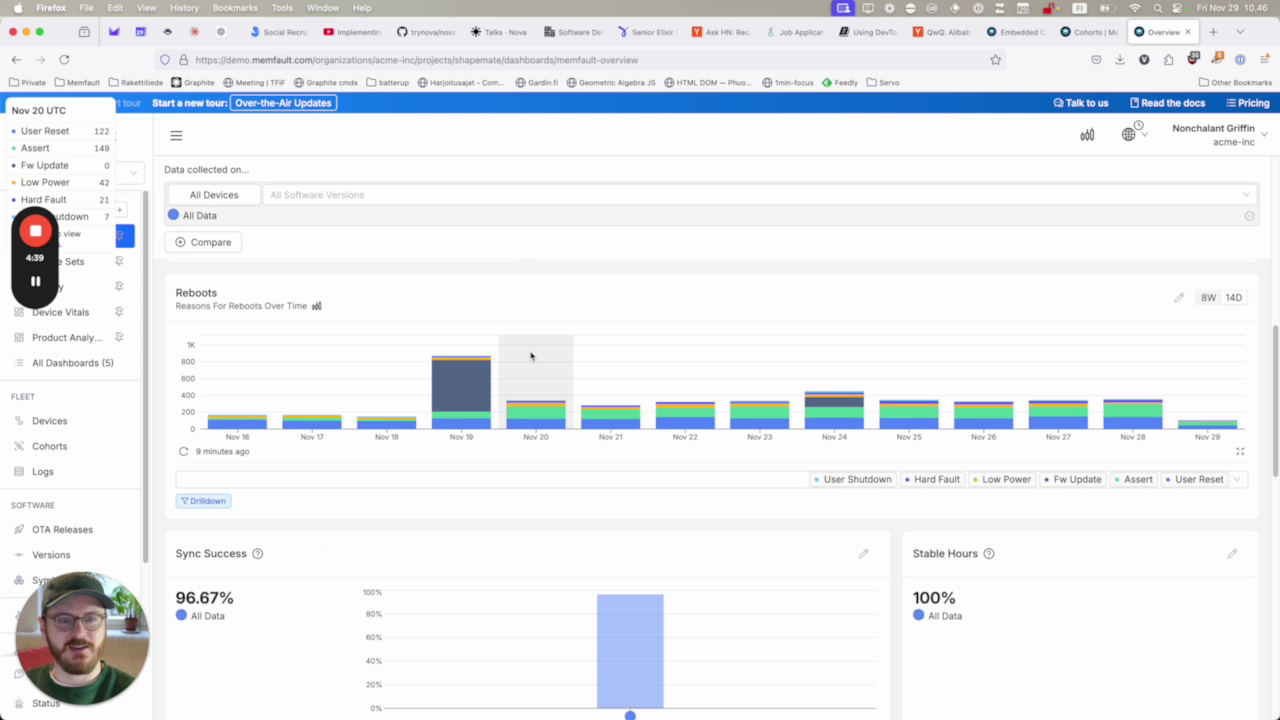Edit the Reboots chart with pencil icon
The width and height of the screenshot is (1280, 720).
pos(1179,298)
